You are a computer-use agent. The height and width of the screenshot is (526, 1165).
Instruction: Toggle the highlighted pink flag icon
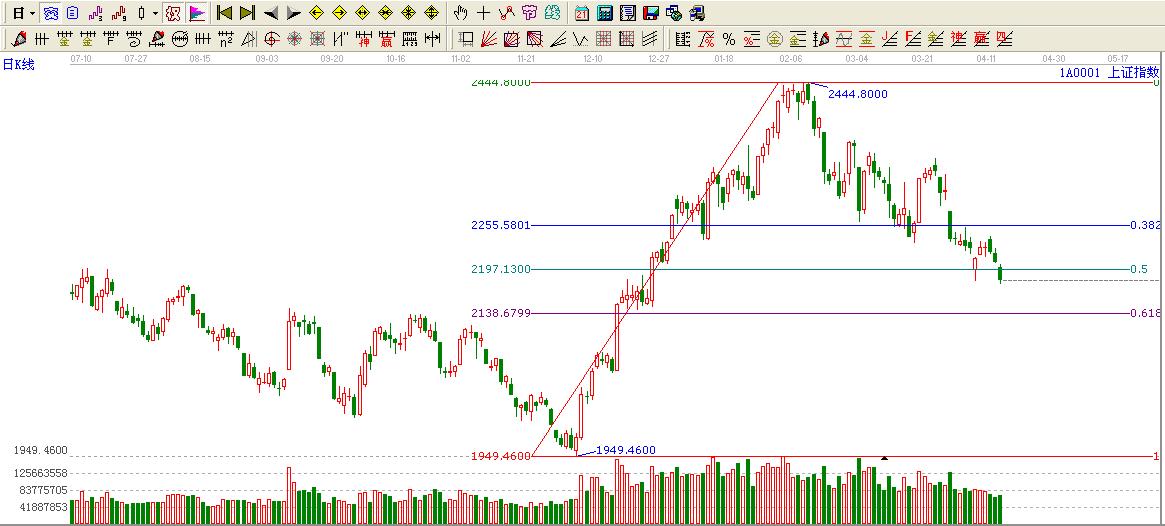tap(196, 13)
